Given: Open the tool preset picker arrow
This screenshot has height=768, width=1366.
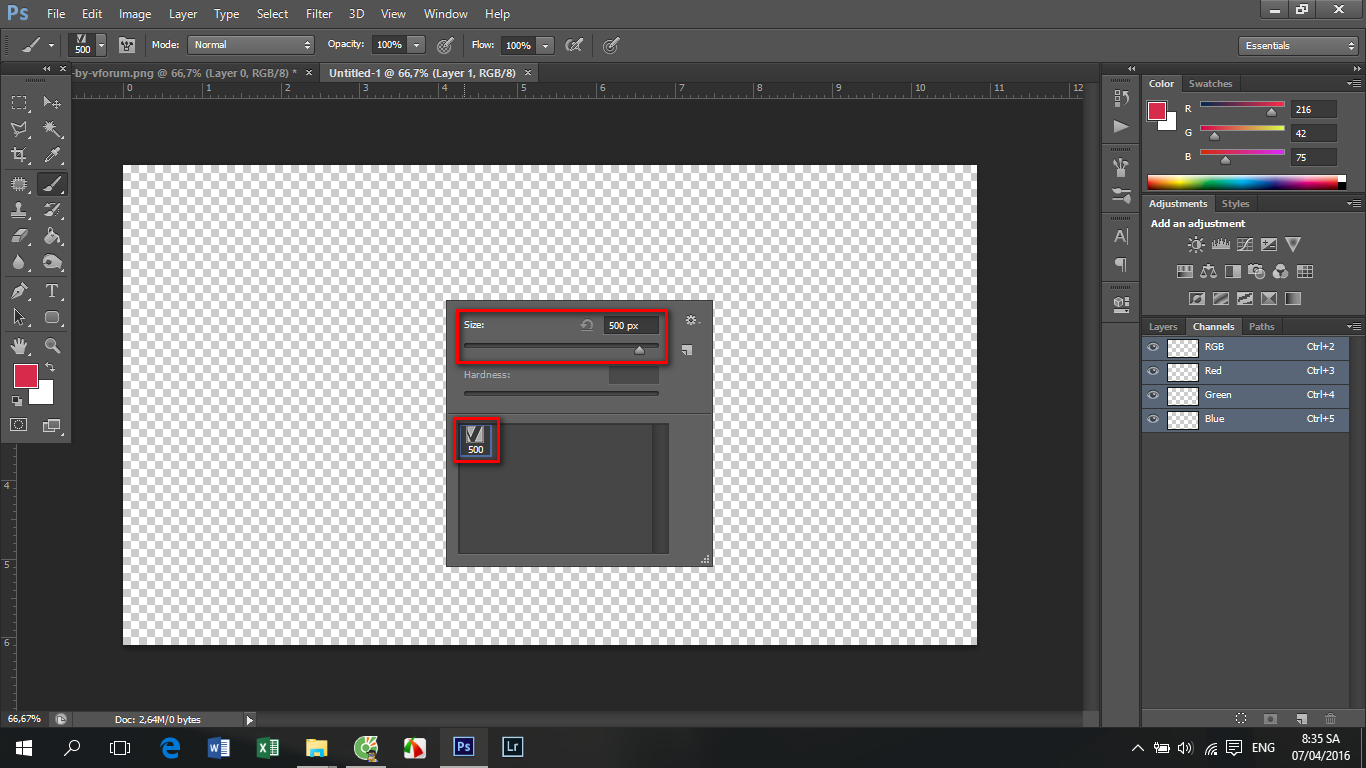Looking at the screenshot, I should point(51,46).
